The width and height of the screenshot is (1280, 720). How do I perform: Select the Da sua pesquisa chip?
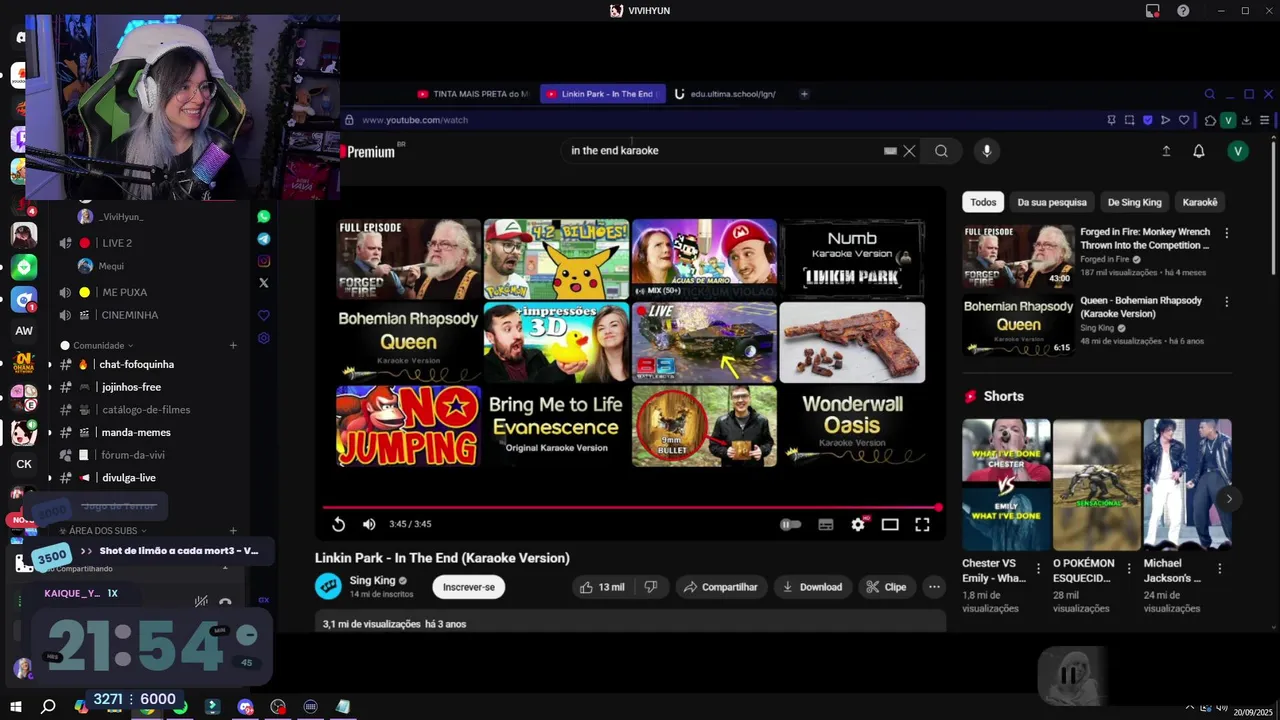tap(1052, 202)
